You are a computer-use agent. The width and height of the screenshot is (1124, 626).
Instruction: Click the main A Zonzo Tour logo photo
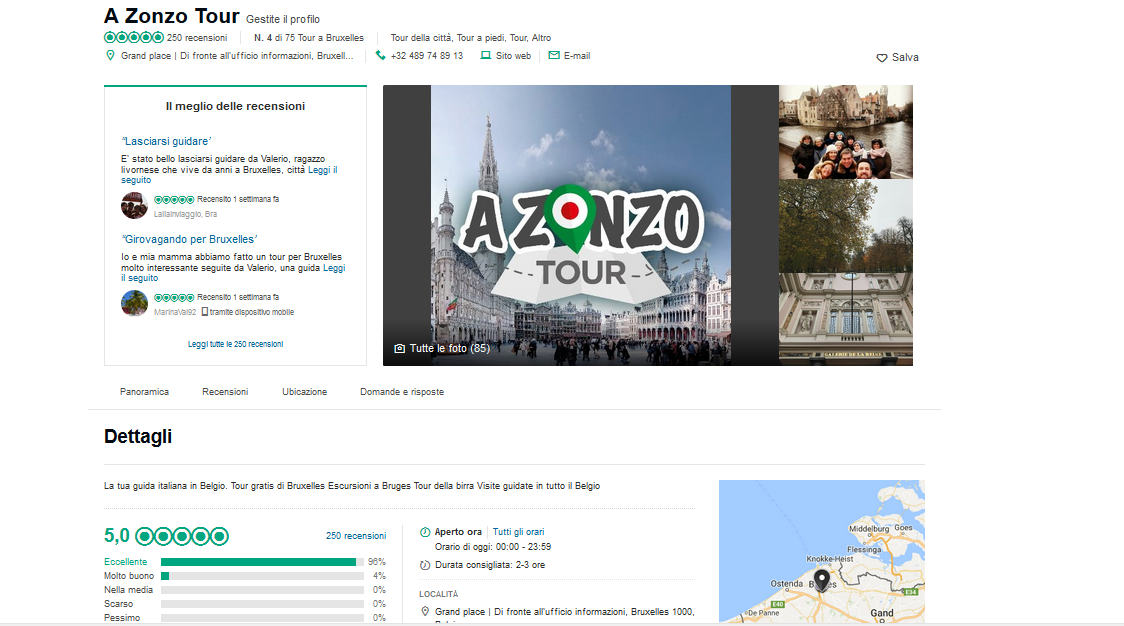(581, 225)
